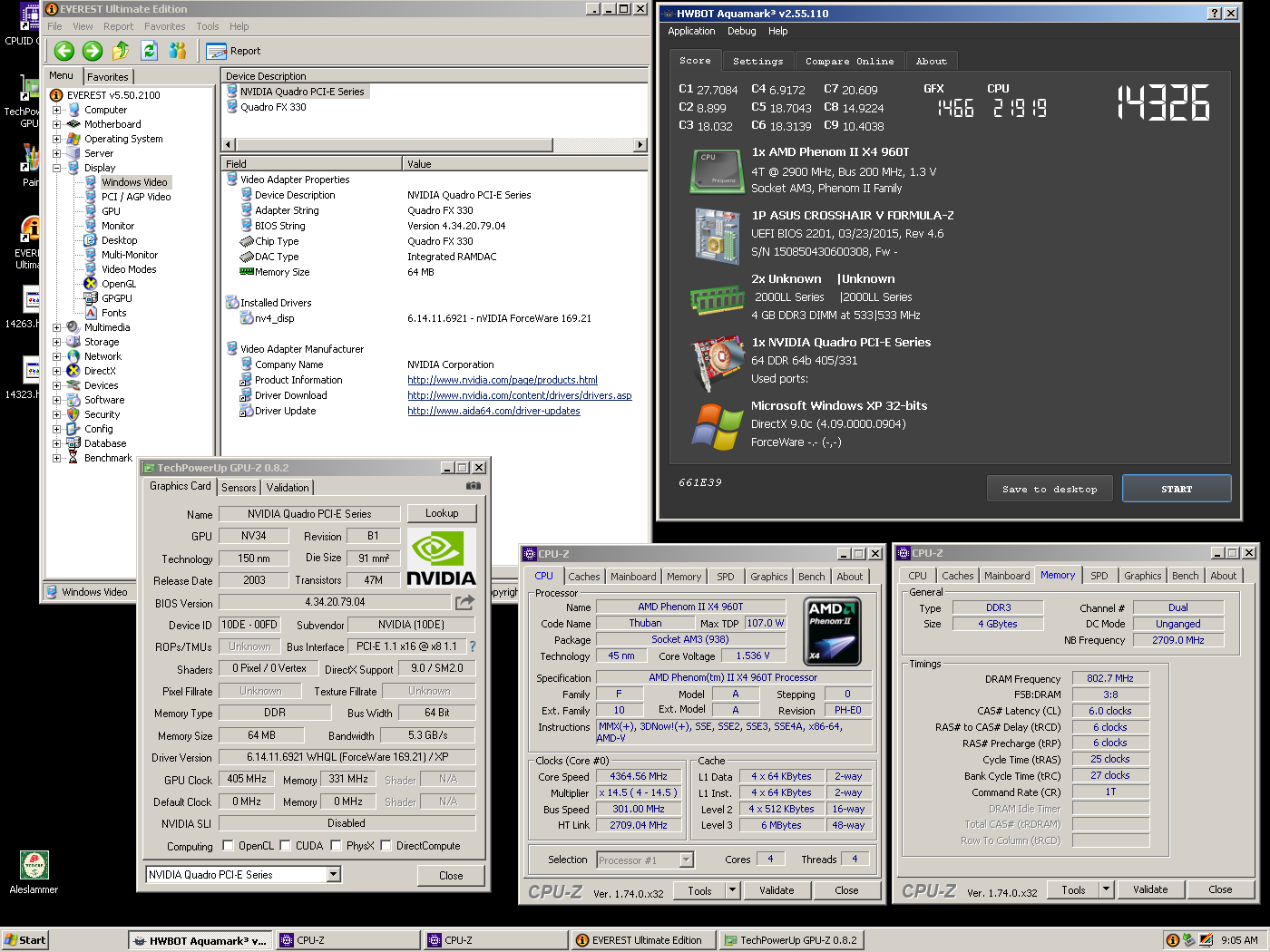Select OpenGL in the EVEREST Display tree
This screenshot has width=1270, height=952.
[x=119, y=284]
